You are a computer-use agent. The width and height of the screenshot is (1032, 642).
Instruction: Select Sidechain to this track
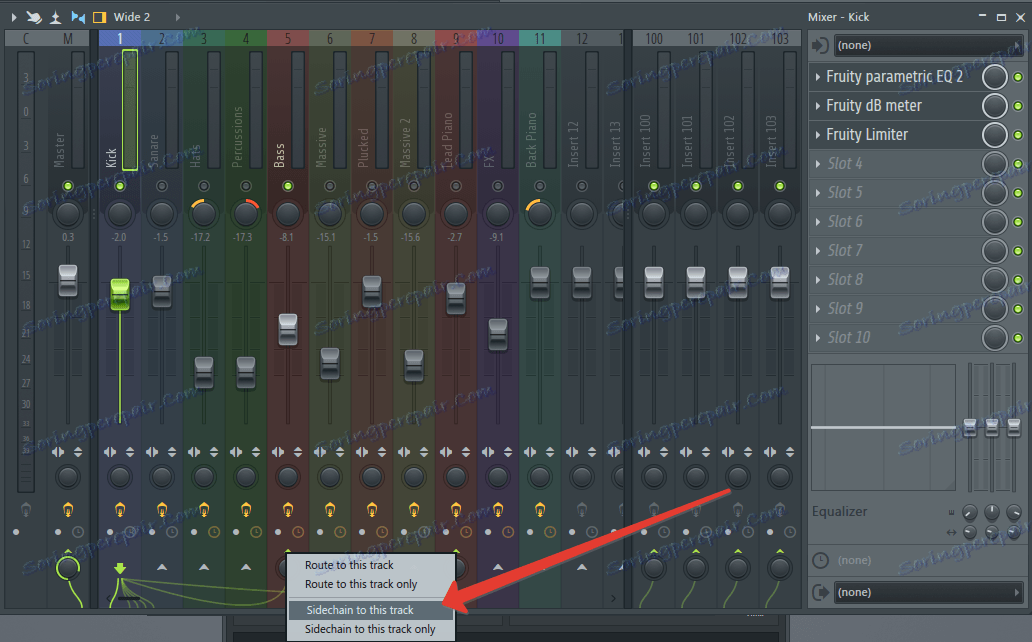[360, 608]
